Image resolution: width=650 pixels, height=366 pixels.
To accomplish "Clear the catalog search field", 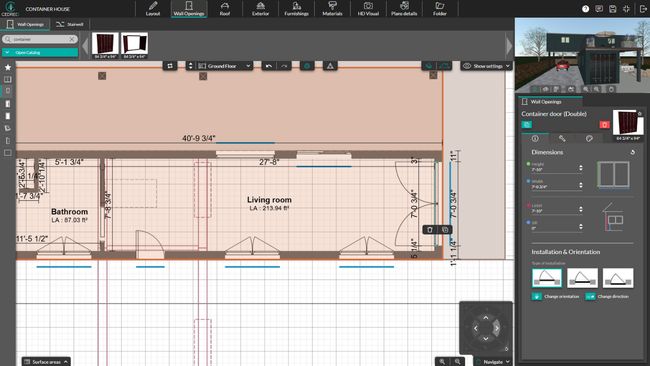I will (x=72, y=39).
